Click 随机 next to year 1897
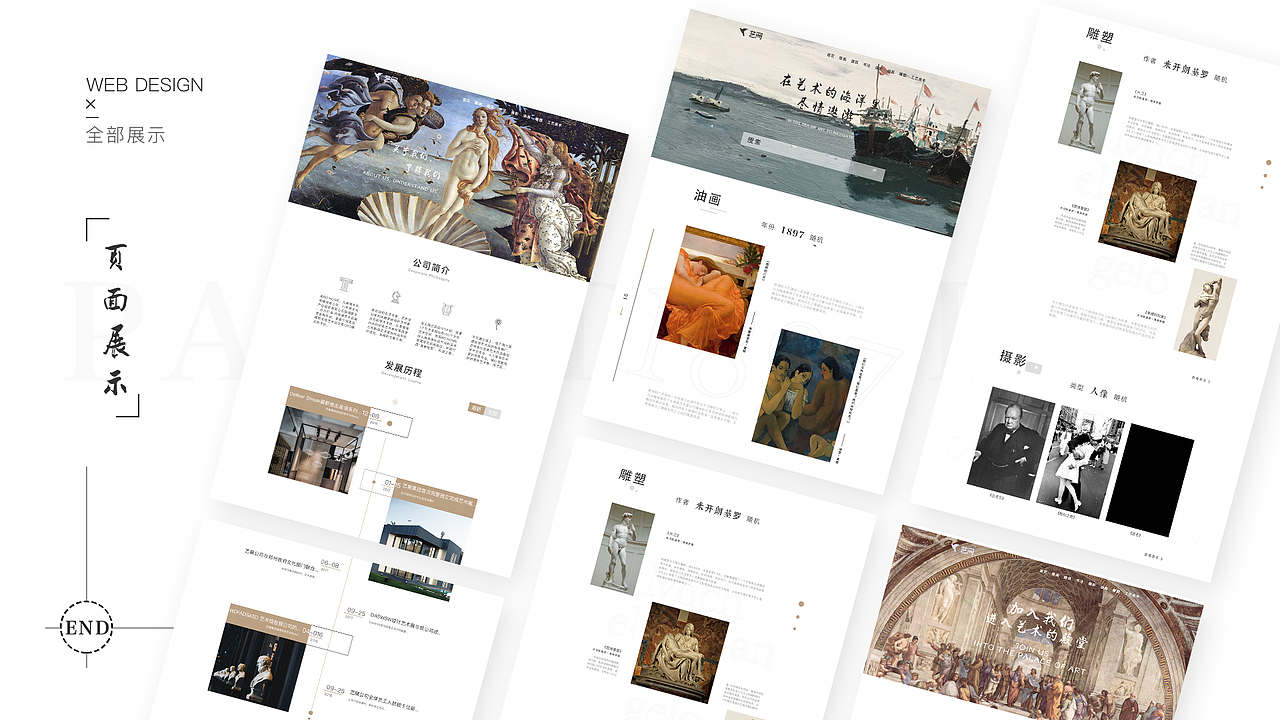This screenshot has height=720, width=1280. click(x=816, y=239)
